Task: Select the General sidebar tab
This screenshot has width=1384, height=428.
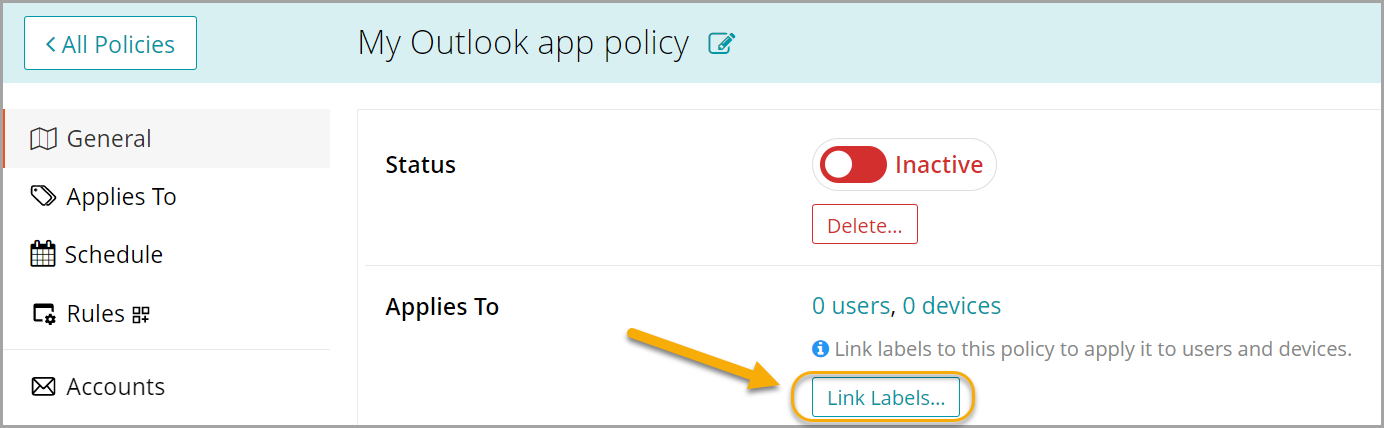Action: [109, 139]
